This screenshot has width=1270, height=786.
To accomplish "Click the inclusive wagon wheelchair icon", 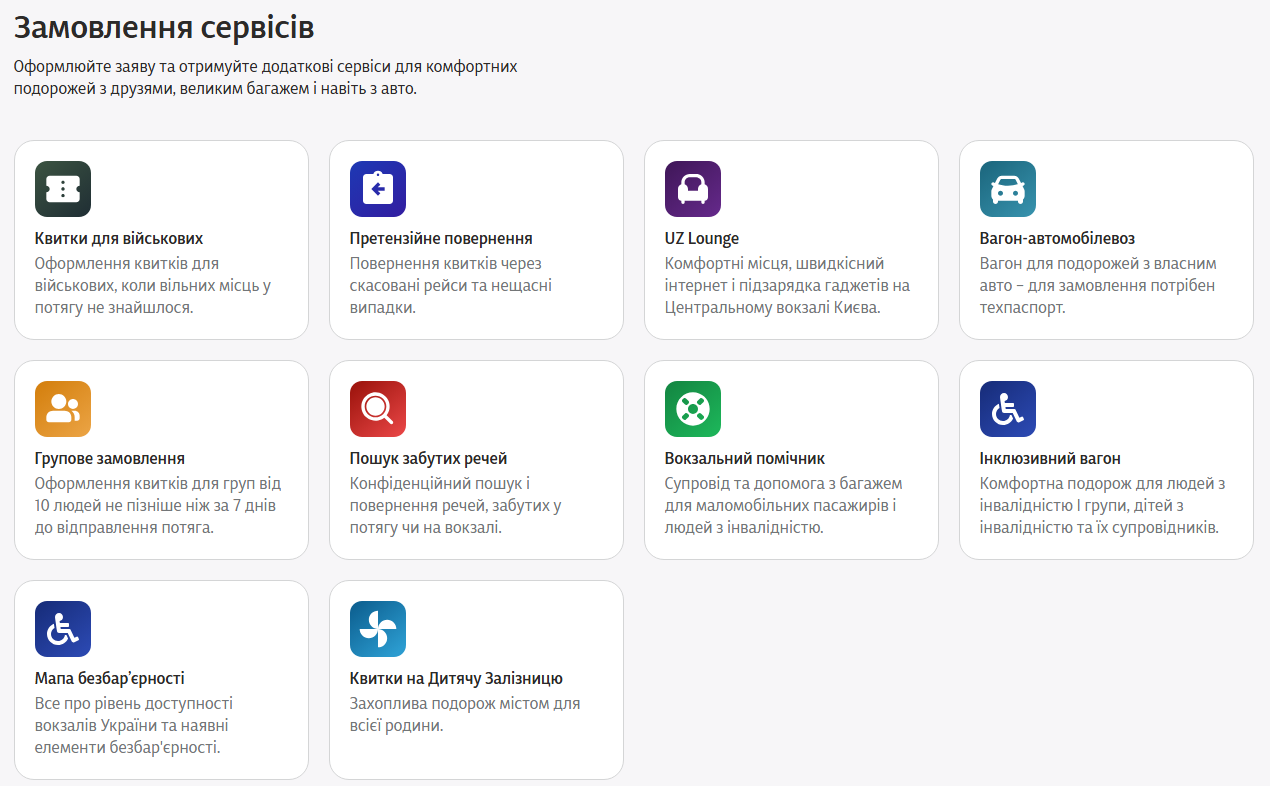I will coord(1008,409).
